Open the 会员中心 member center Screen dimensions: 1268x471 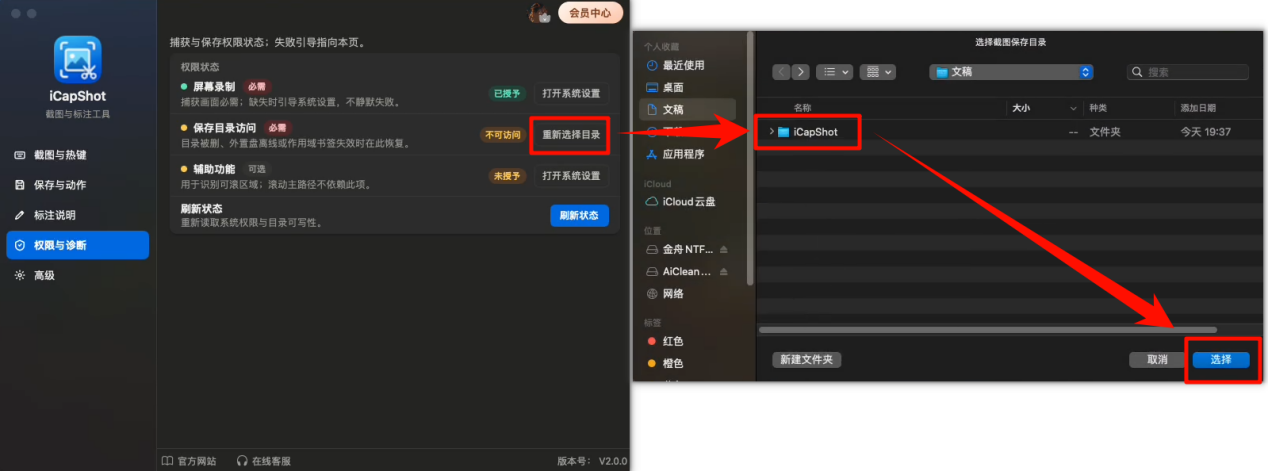590,13
